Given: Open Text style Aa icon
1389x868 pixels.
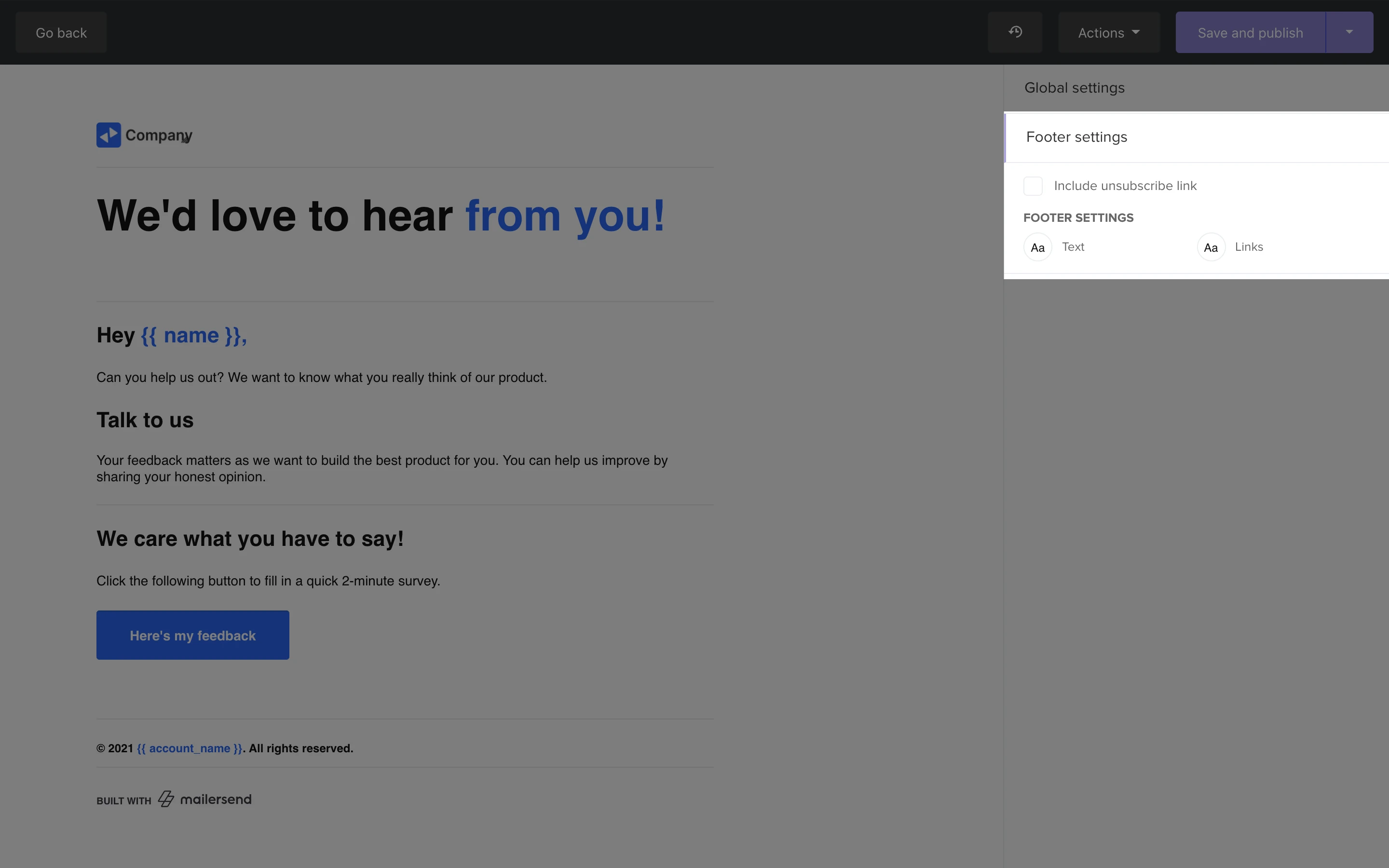Looking at the screenshot, I should click(x=1037, y=247).
